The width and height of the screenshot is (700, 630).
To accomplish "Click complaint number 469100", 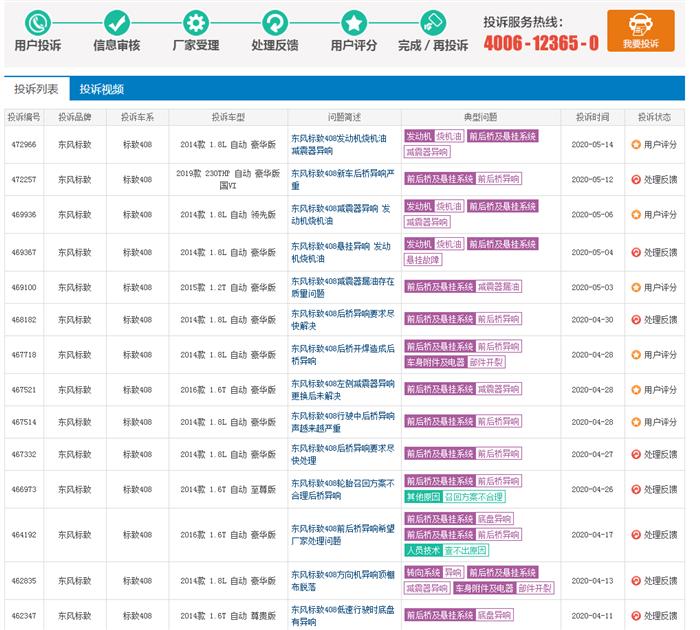I will [24, 288].
